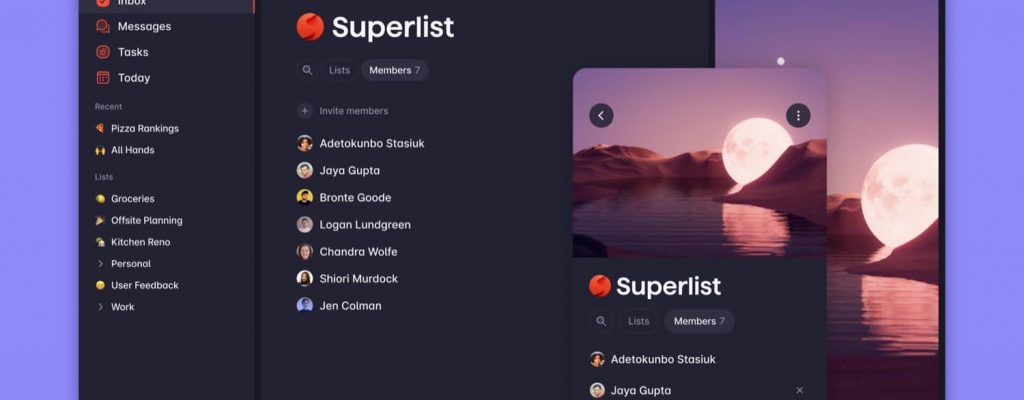The width and height of the screenshot is (1024, 400).
Task: Open the three-dot menu on mobile card
Action: (798, 116)
